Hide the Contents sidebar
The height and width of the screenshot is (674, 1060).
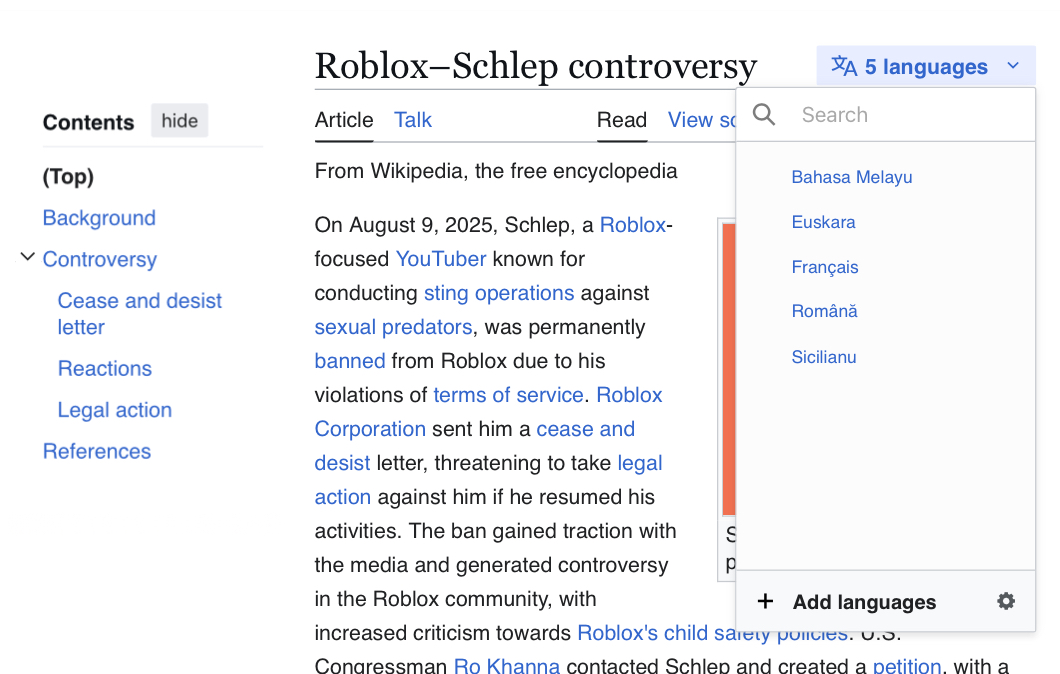point(180,121)
